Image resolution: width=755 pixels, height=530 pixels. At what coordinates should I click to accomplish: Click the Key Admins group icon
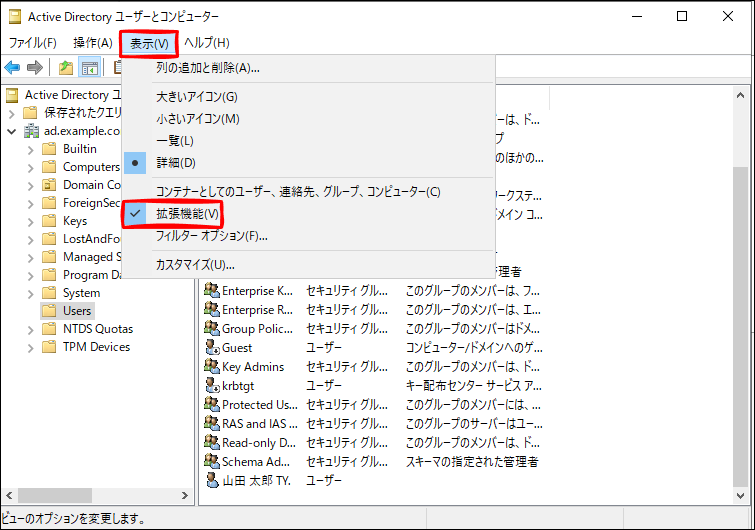click(211, 367)
